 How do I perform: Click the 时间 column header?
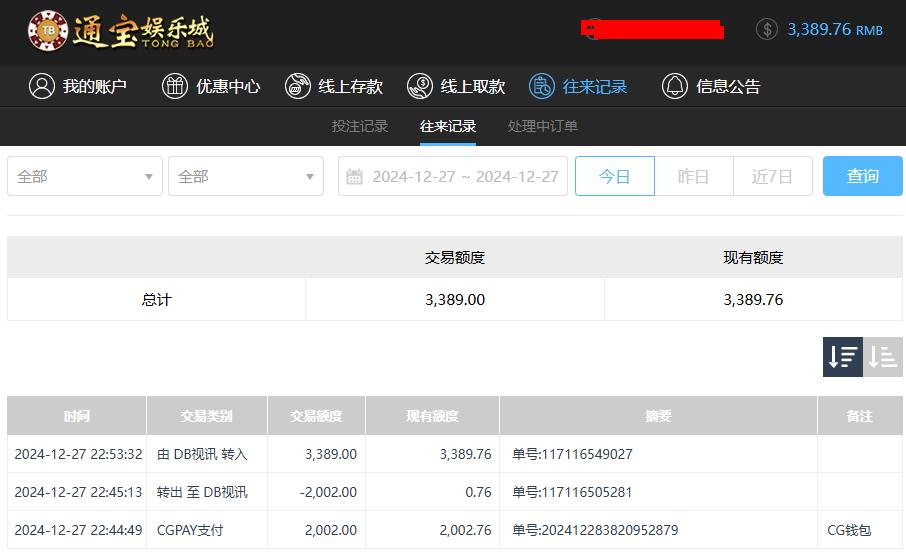77,415
